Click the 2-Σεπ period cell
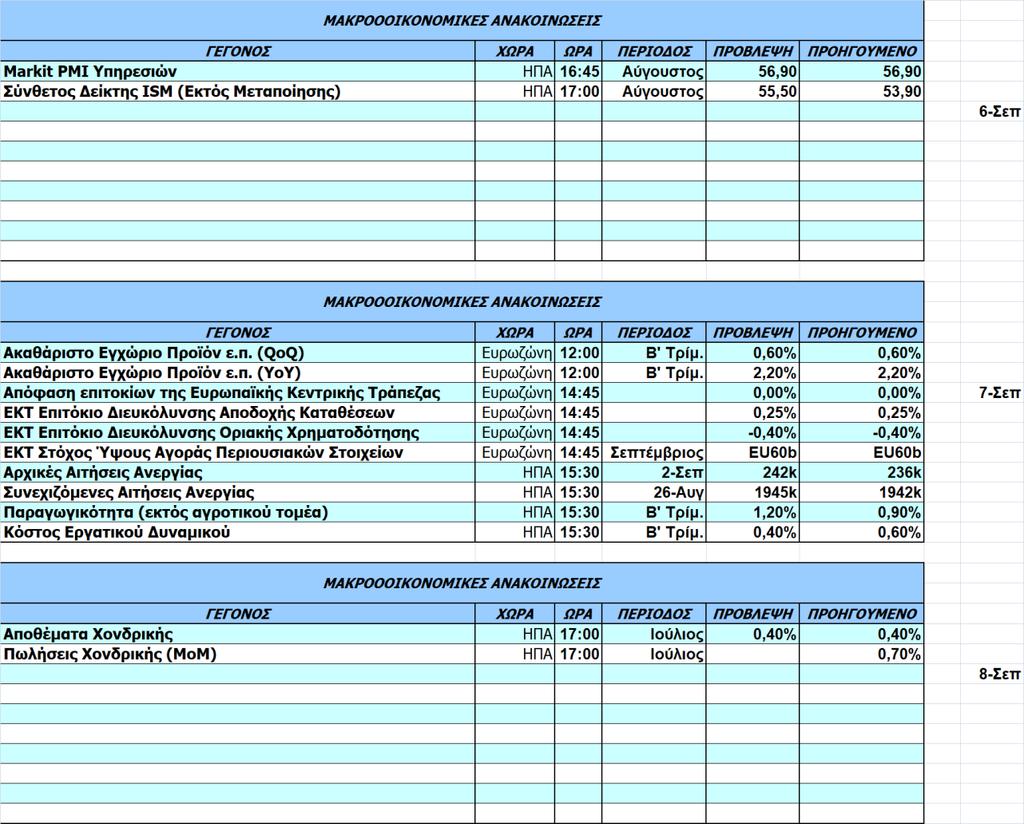Screen dimensions: 1024x824 pyautogui.click(x=654, y=473)
